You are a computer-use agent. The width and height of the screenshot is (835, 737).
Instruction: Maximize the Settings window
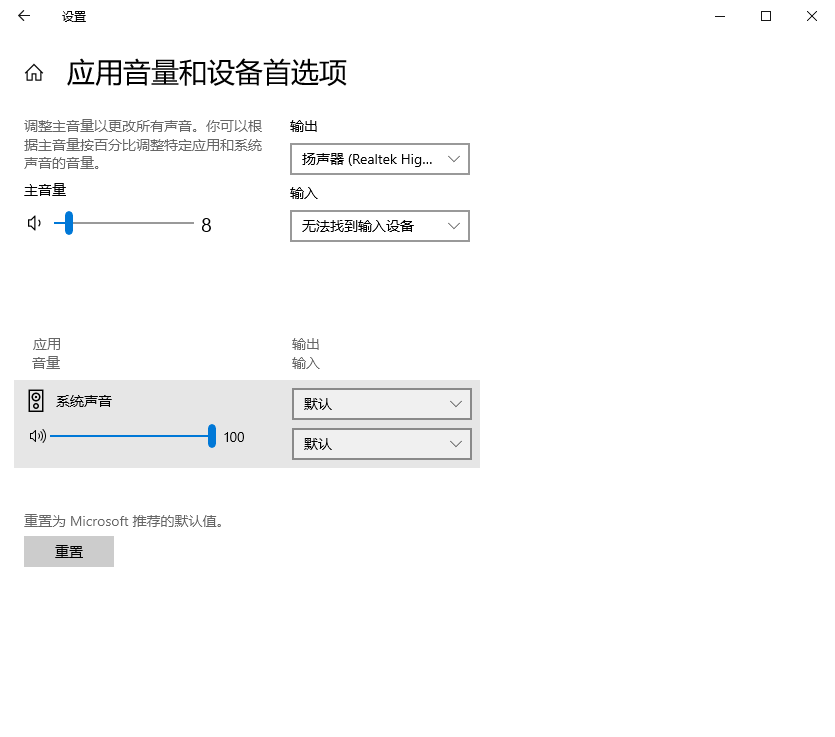(766, 16)
